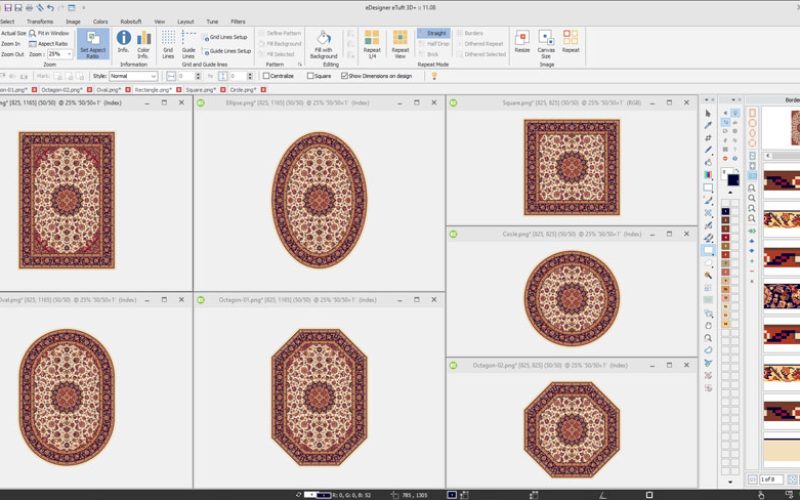Click the Guide Lines Setup button
Screen dimensions: 800x500
pos(227,50)
